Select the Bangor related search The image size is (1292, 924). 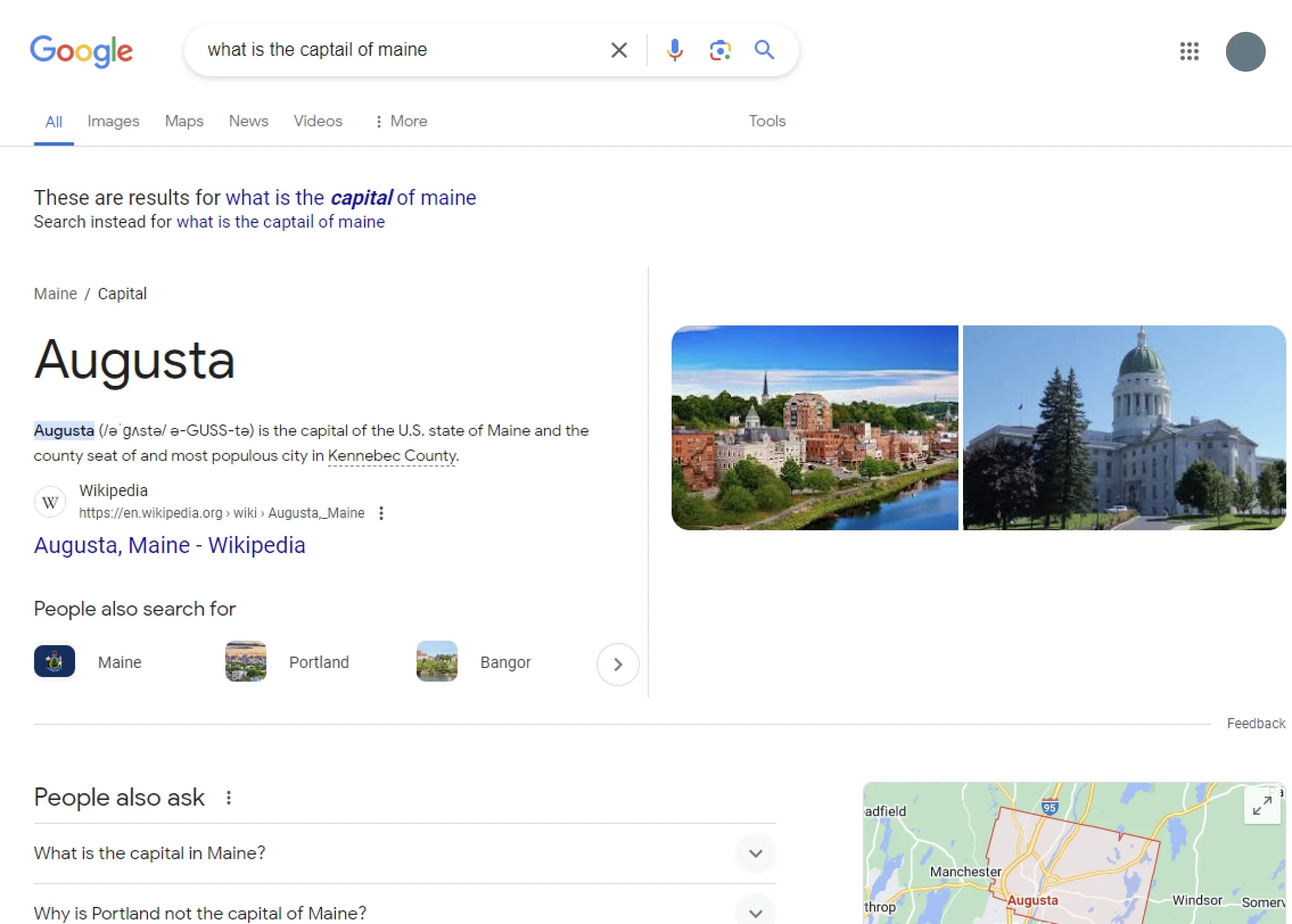[x=505, y=662]
